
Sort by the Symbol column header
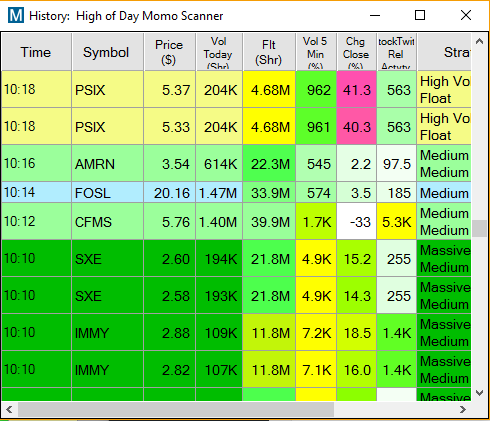click(108, 52)
